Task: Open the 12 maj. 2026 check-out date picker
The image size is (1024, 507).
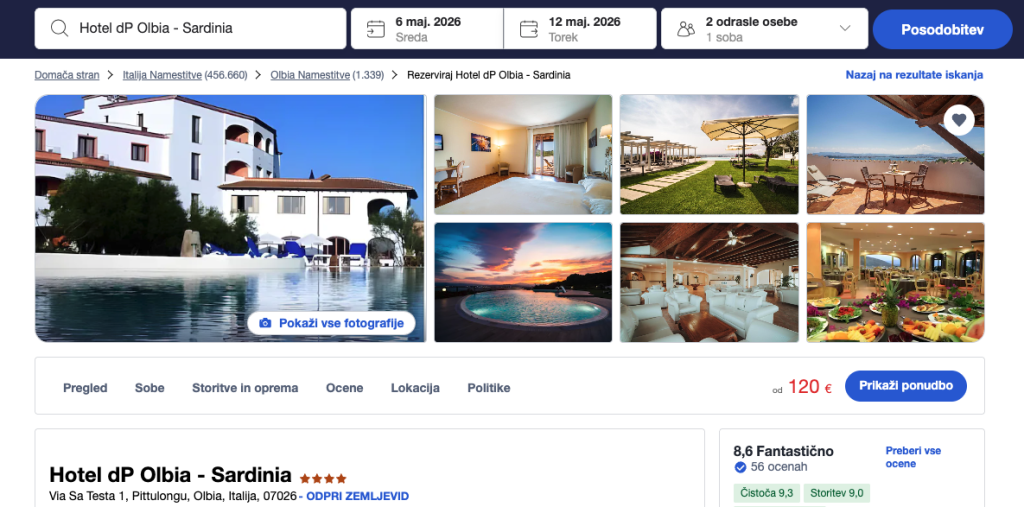Action: tap(580, 29)
